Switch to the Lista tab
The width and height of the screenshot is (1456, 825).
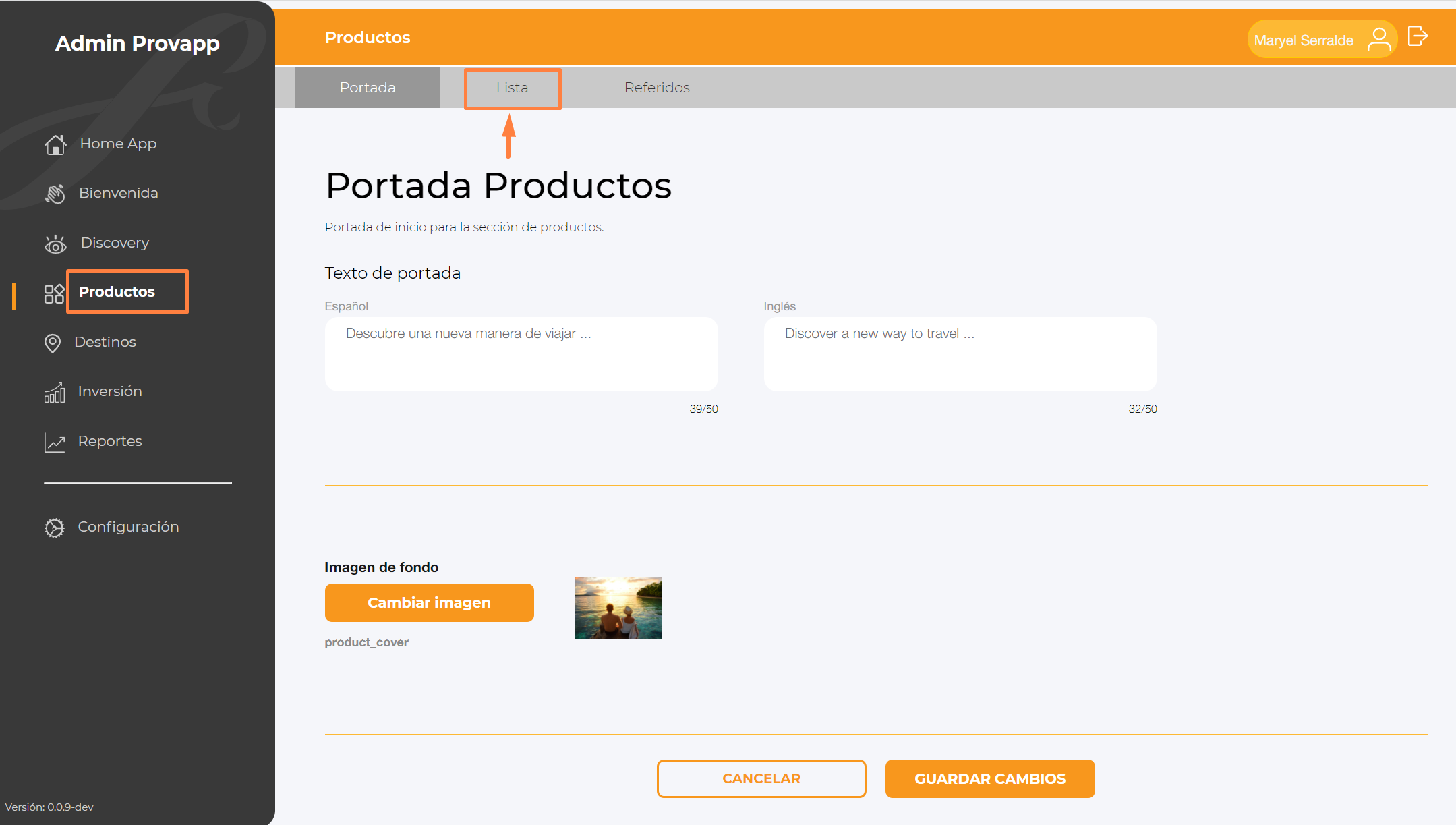pyautogui.click(x=513, y=88)
